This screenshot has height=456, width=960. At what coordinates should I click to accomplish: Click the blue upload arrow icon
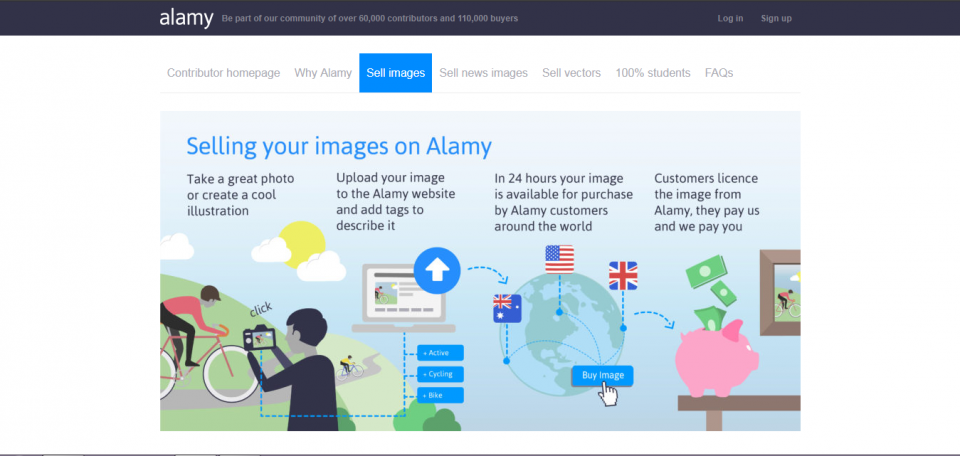tap(436, 270)
